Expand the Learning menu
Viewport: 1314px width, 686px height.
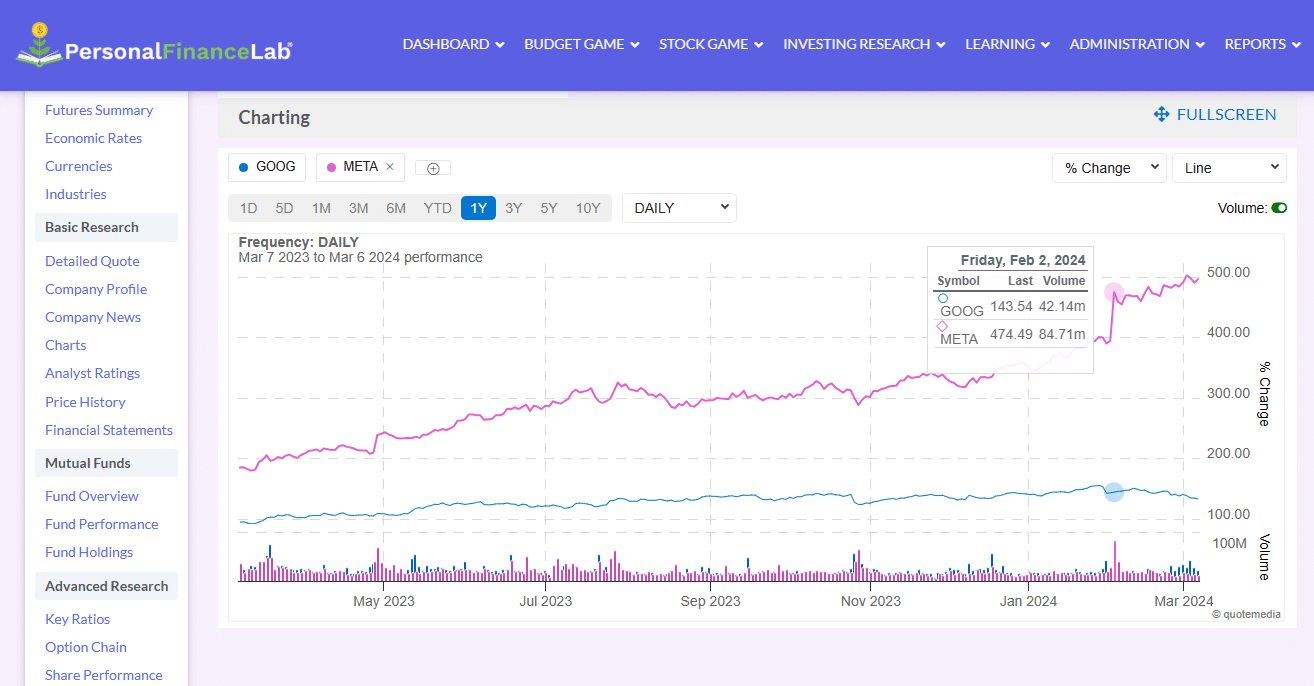pos(1007,44)
